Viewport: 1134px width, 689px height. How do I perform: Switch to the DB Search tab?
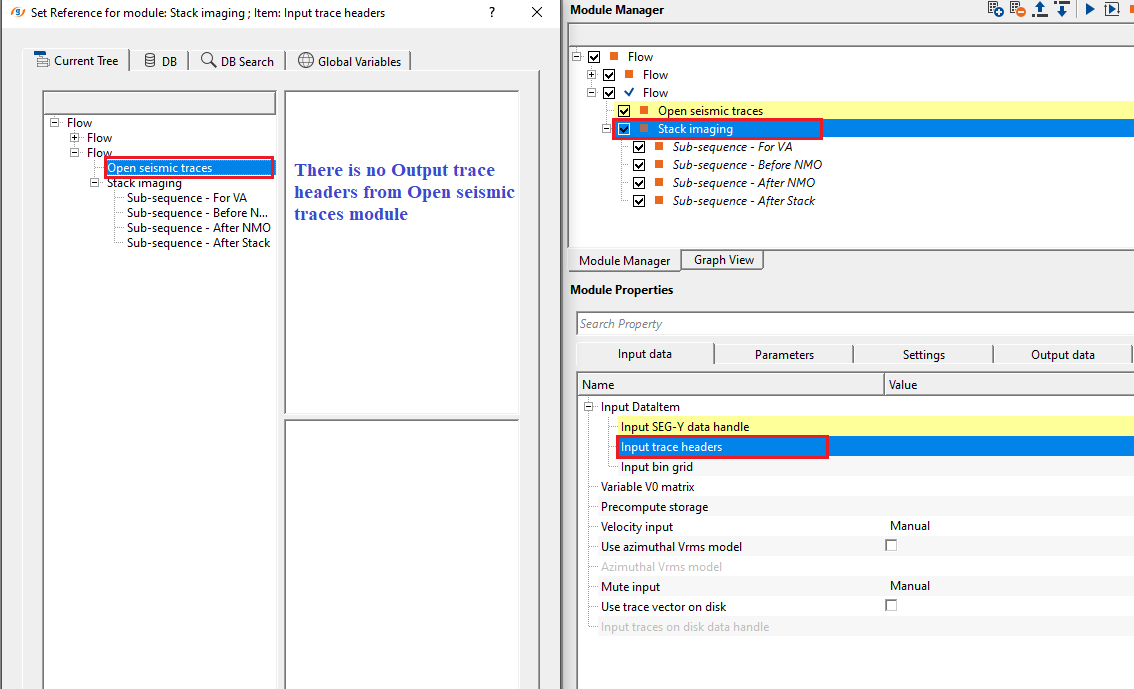click(x=237, y=61)
